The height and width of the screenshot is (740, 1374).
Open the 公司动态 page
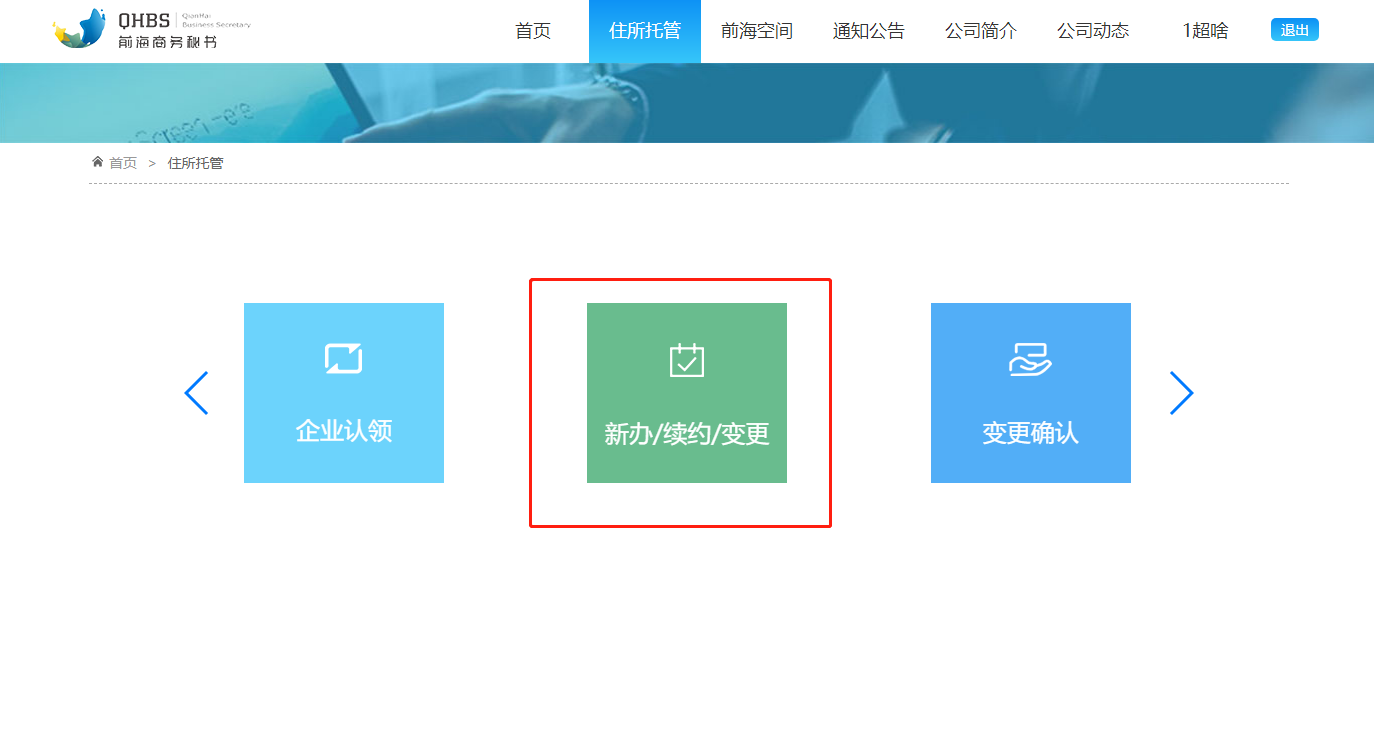click(x=1092, y=31)
